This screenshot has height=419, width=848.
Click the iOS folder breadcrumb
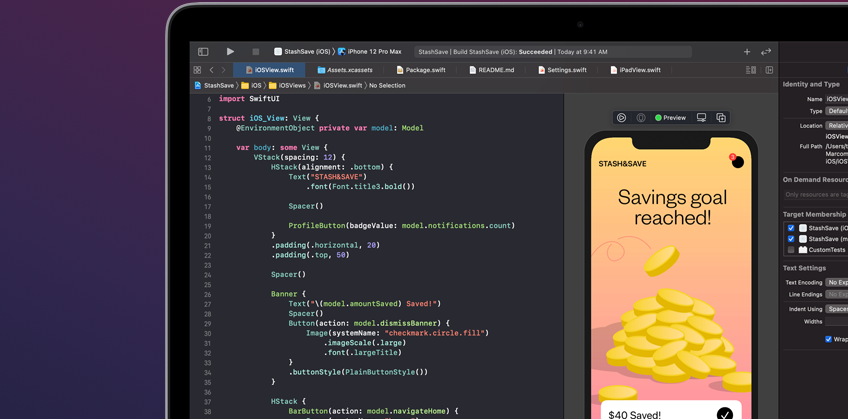pyautogui.click(x=251, y=85)
